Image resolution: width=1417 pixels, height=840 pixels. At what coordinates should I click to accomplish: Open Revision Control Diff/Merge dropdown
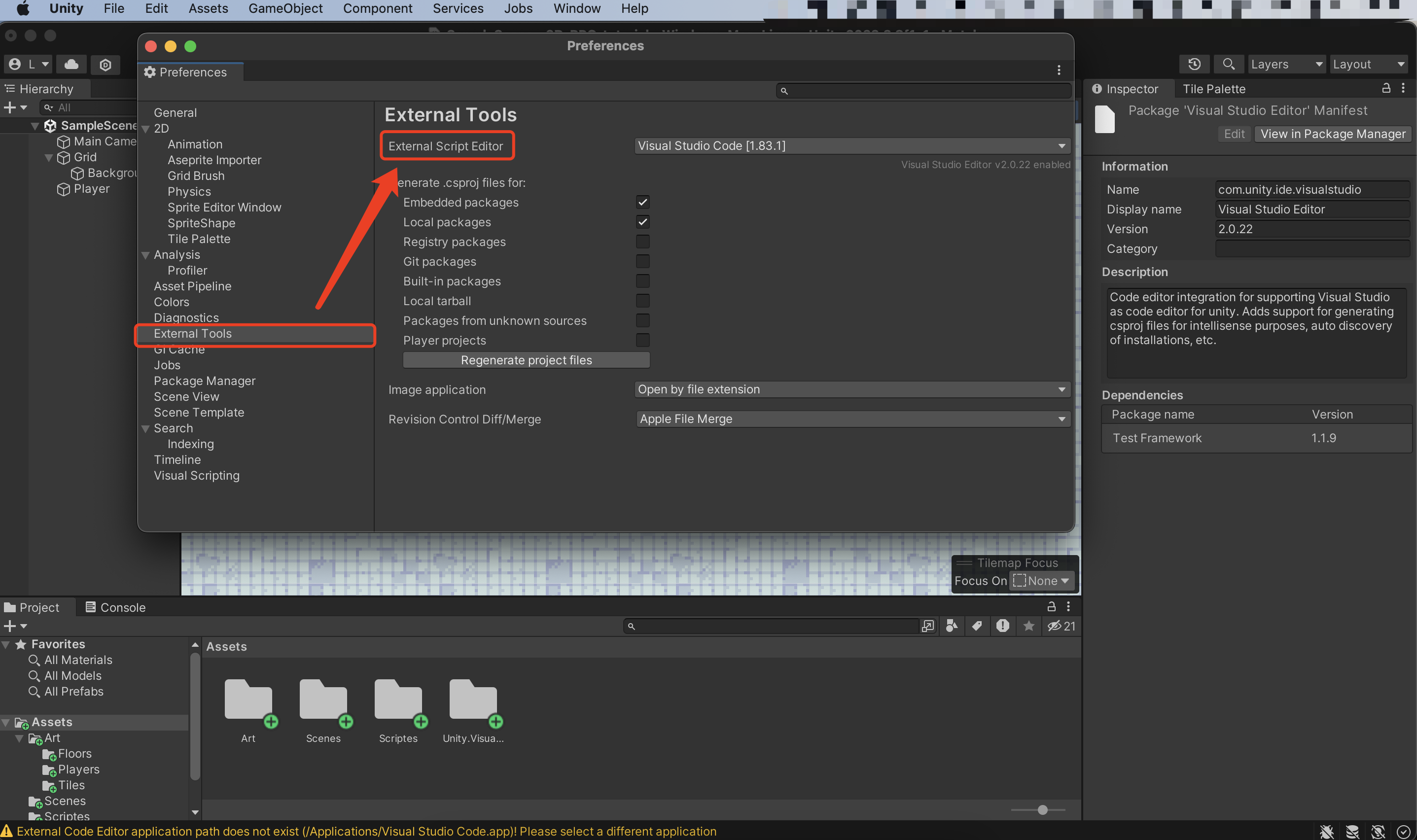coord(851,419)
